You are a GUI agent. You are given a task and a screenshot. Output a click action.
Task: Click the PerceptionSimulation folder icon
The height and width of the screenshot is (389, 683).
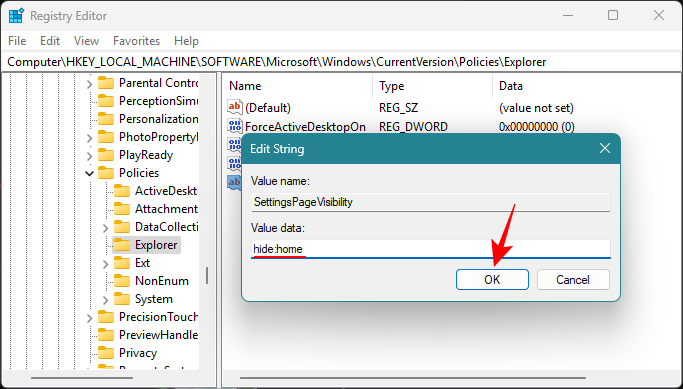click(x=106, y=101)
